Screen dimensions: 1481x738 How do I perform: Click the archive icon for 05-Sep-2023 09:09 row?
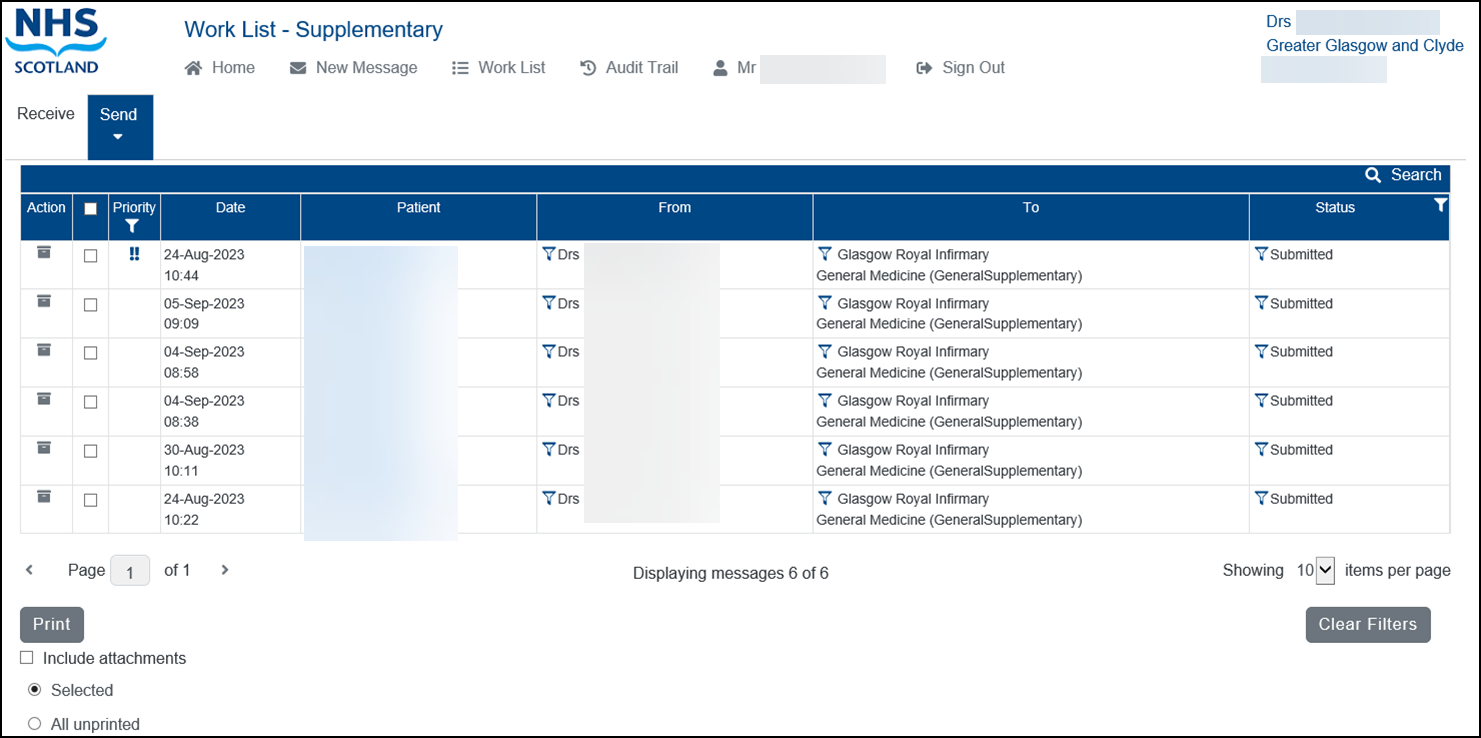[44, 301]
